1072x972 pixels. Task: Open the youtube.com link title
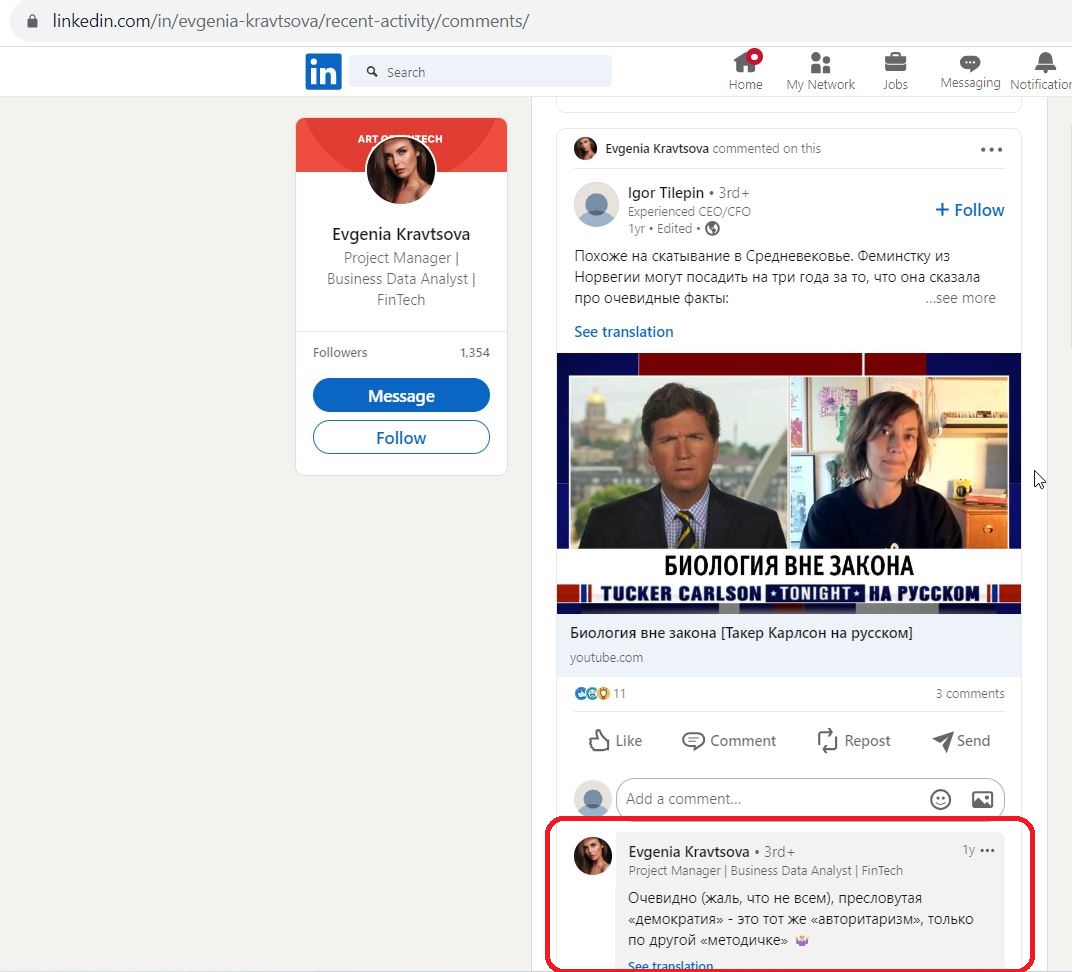tap(741, 633)
